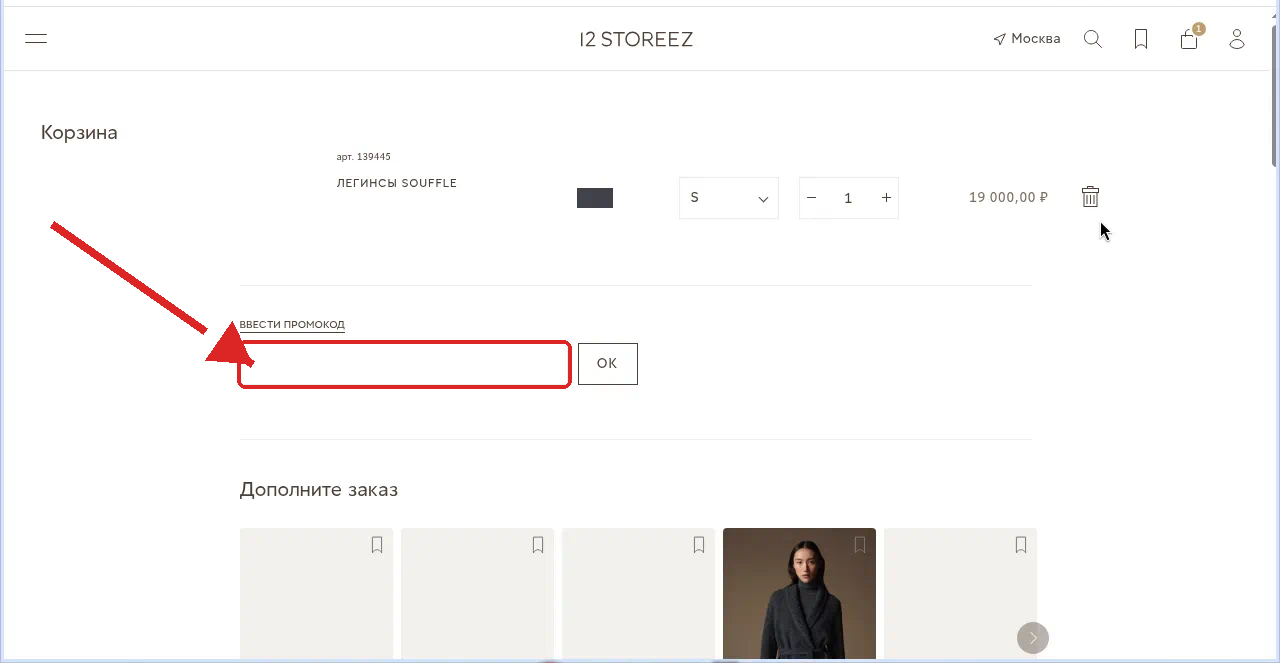Click the Дополните заказ heading
This screenshot has width=1280, height=663.
pyautogui.click(x=319, y=490)
